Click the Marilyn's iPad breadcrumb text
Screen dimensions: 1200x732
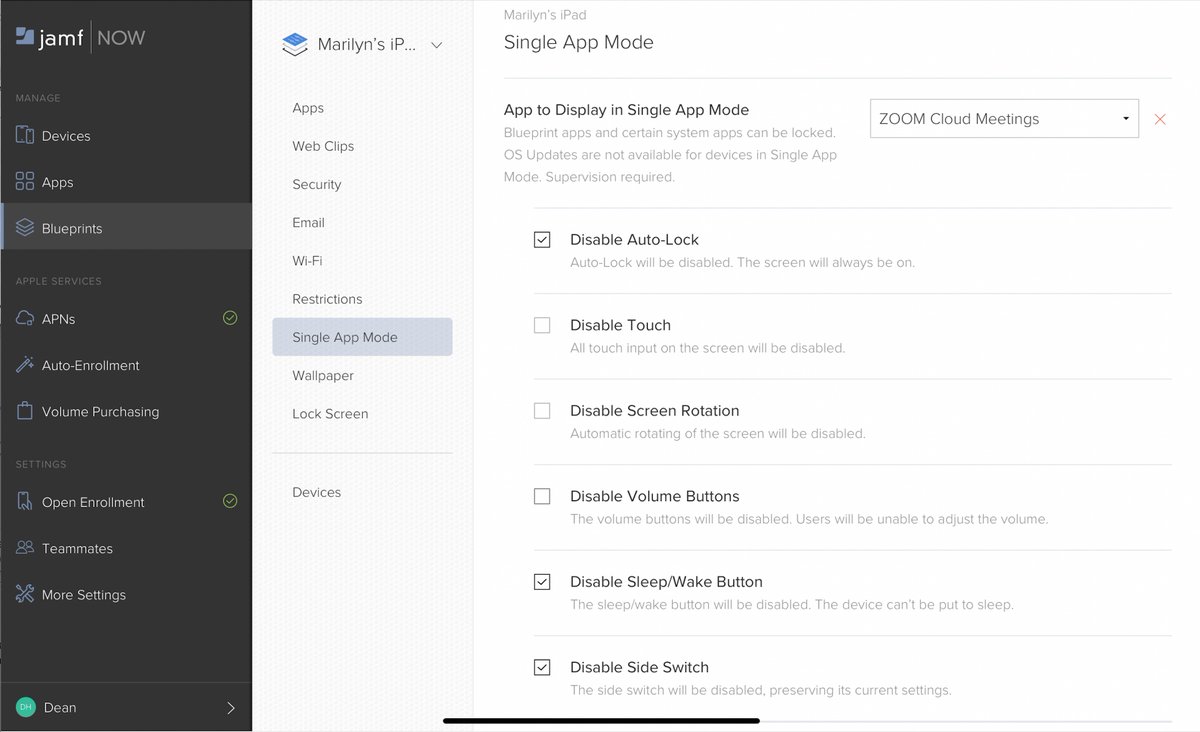point(545,15)
